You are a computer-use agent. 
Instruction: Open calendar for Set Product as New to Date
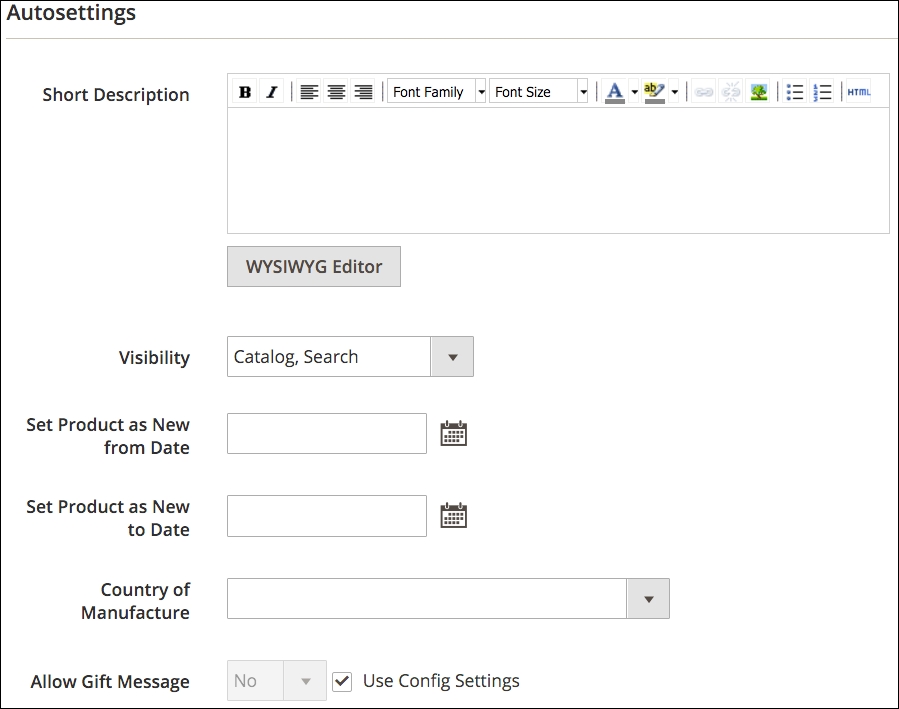pos(453,514)
